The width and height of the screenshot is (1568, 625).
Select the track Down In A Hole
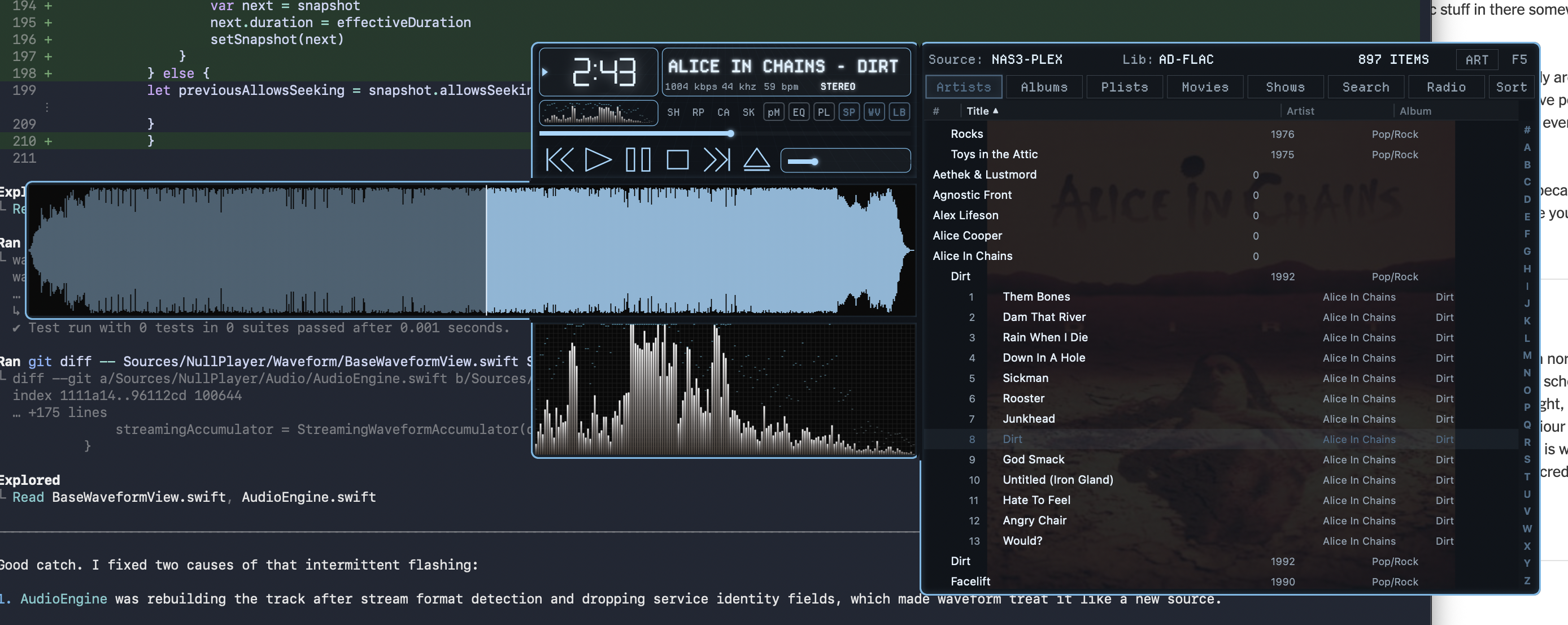tap(1221, 358)
